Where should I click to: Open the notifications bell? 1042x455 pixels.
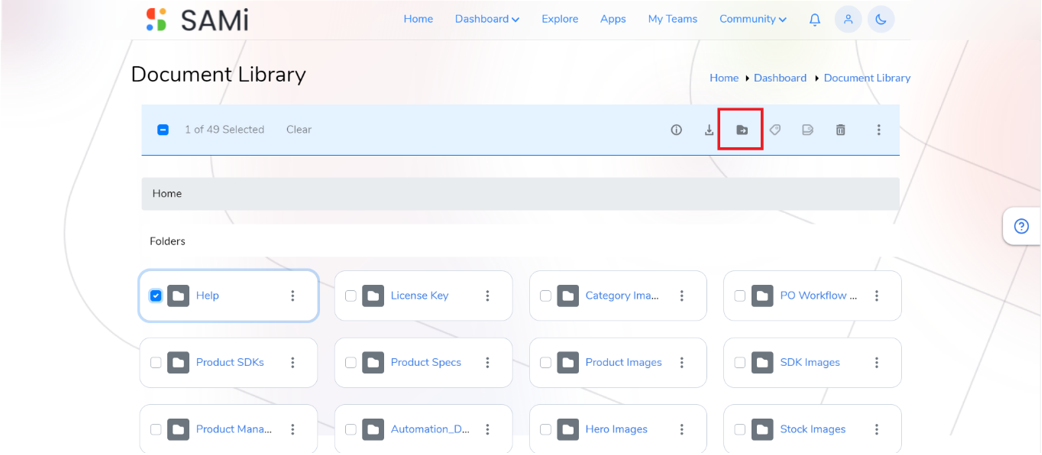pos(815,20)
